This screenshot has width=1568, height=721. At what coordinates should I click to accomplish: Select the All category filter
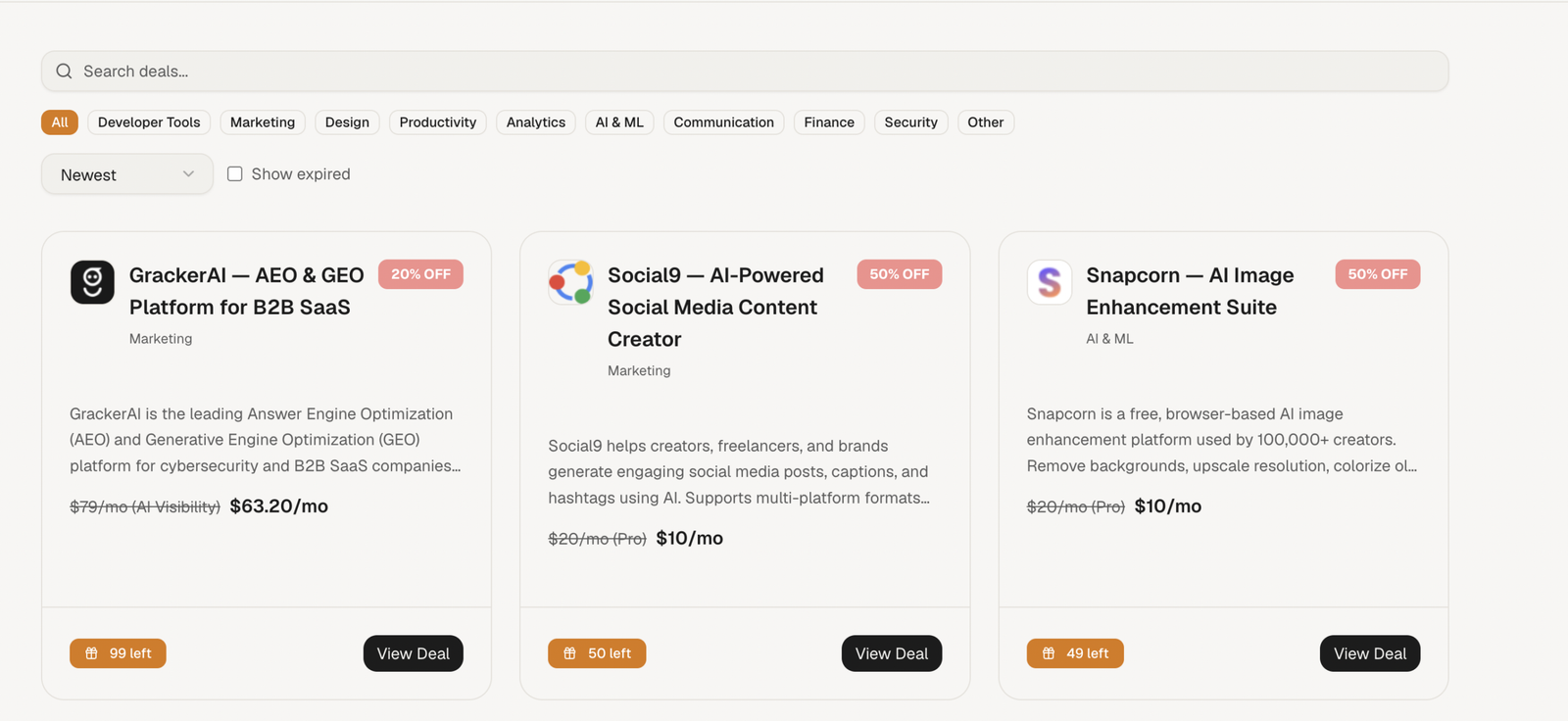60,122
